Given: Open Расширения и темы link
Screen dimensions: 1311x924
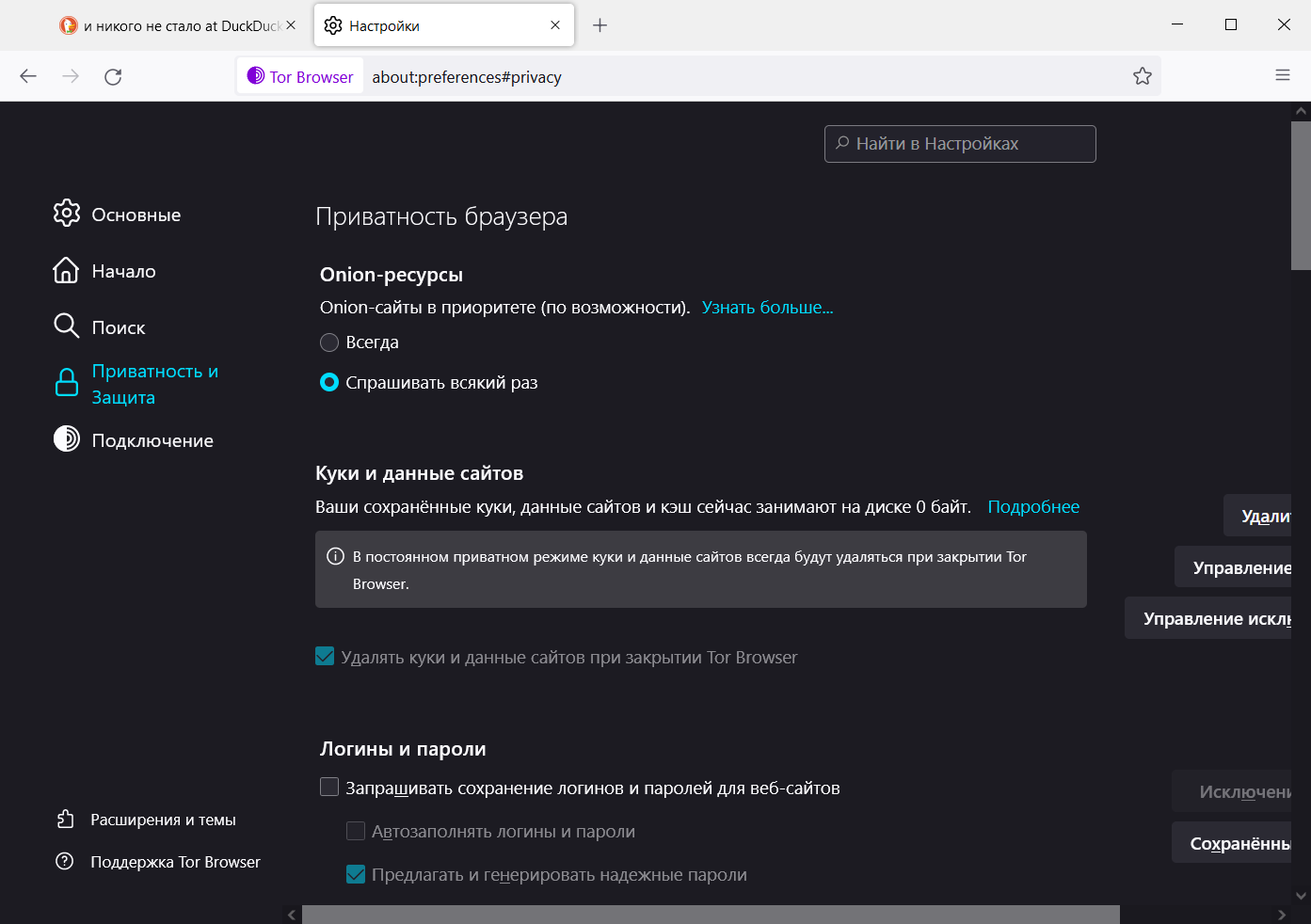Looking at the screenshot, I should (163, 820).
